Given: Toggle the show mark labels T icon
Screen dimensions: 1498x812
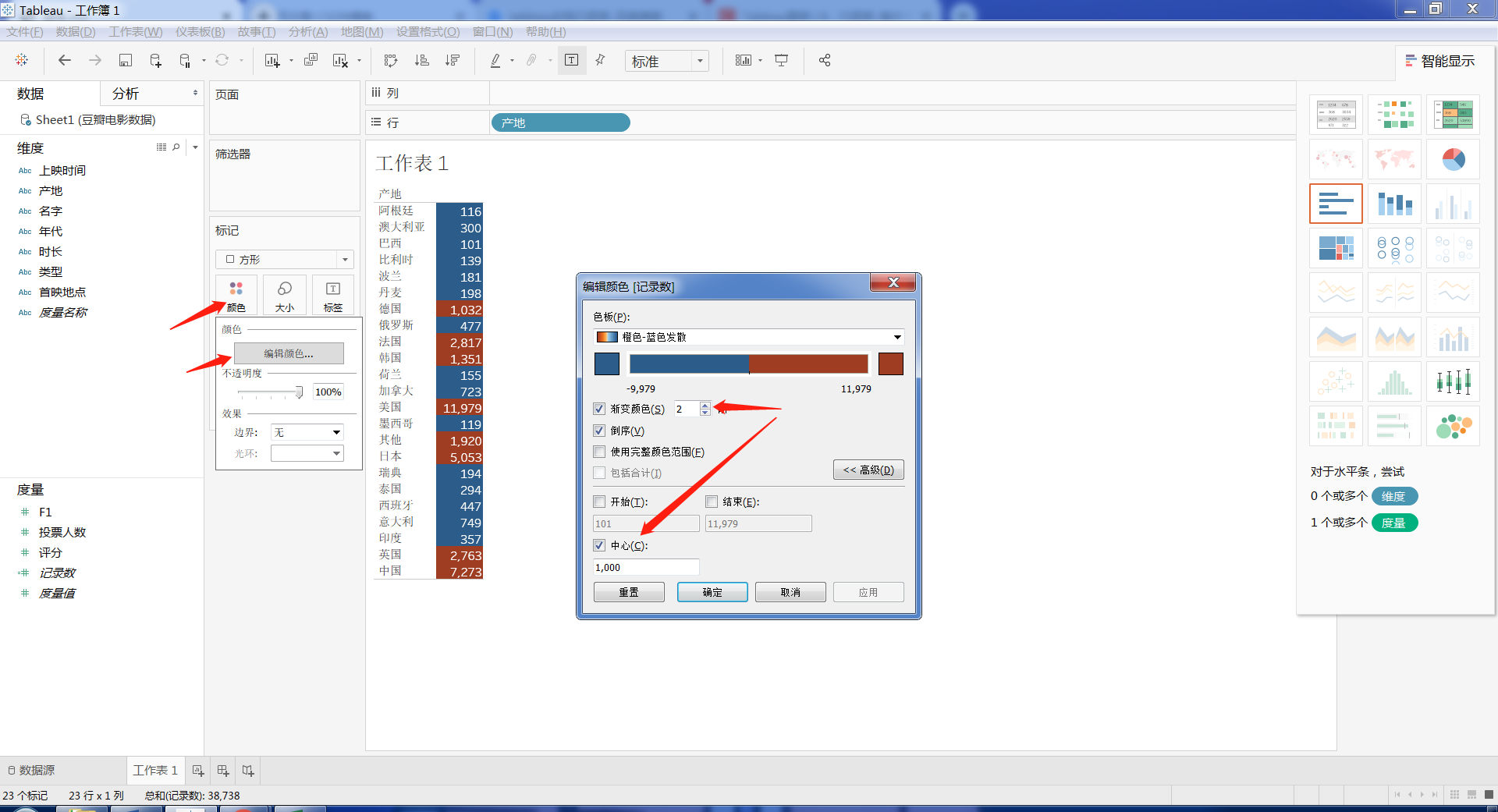Looking at the screenshot, I should click(x=571, y=60).
